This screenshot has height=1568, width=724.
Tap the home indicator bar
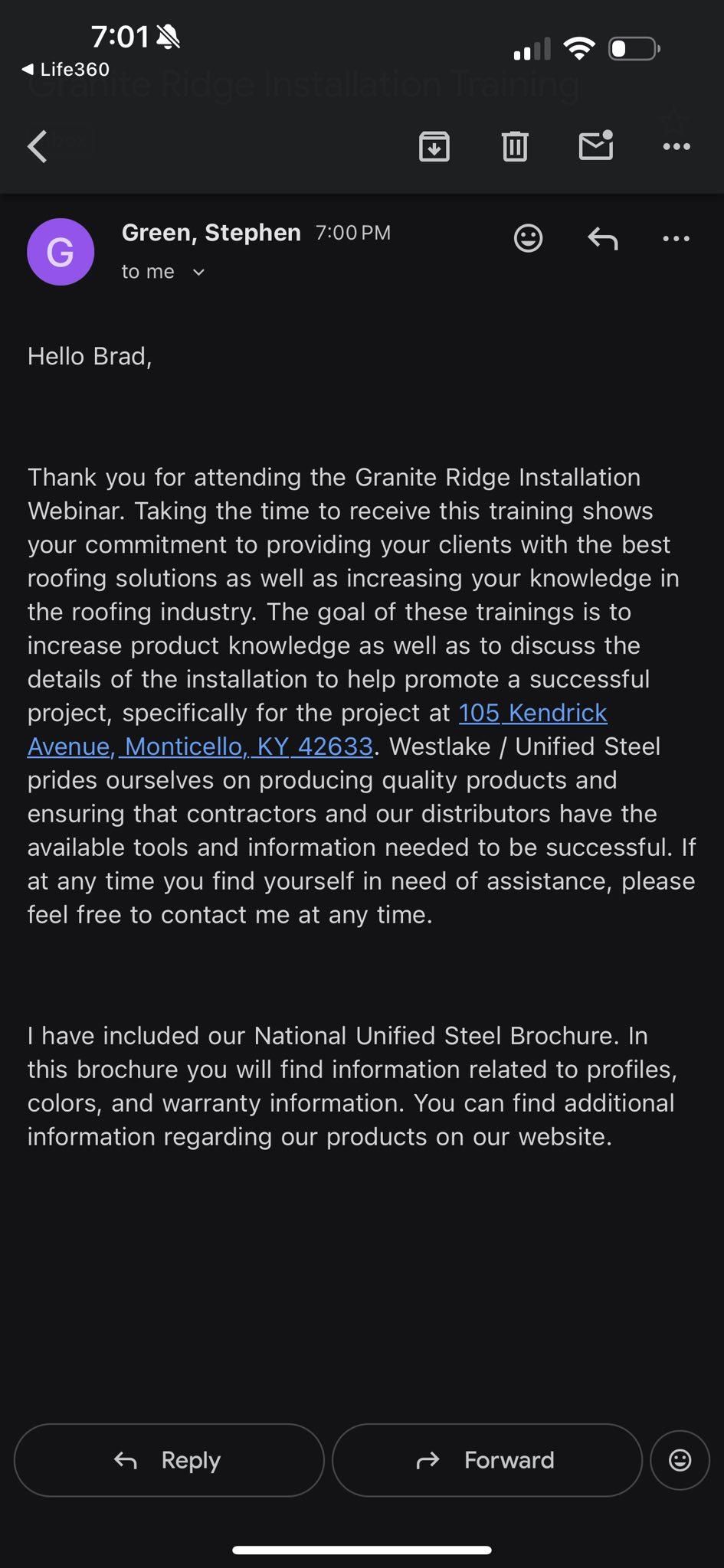362,1550
